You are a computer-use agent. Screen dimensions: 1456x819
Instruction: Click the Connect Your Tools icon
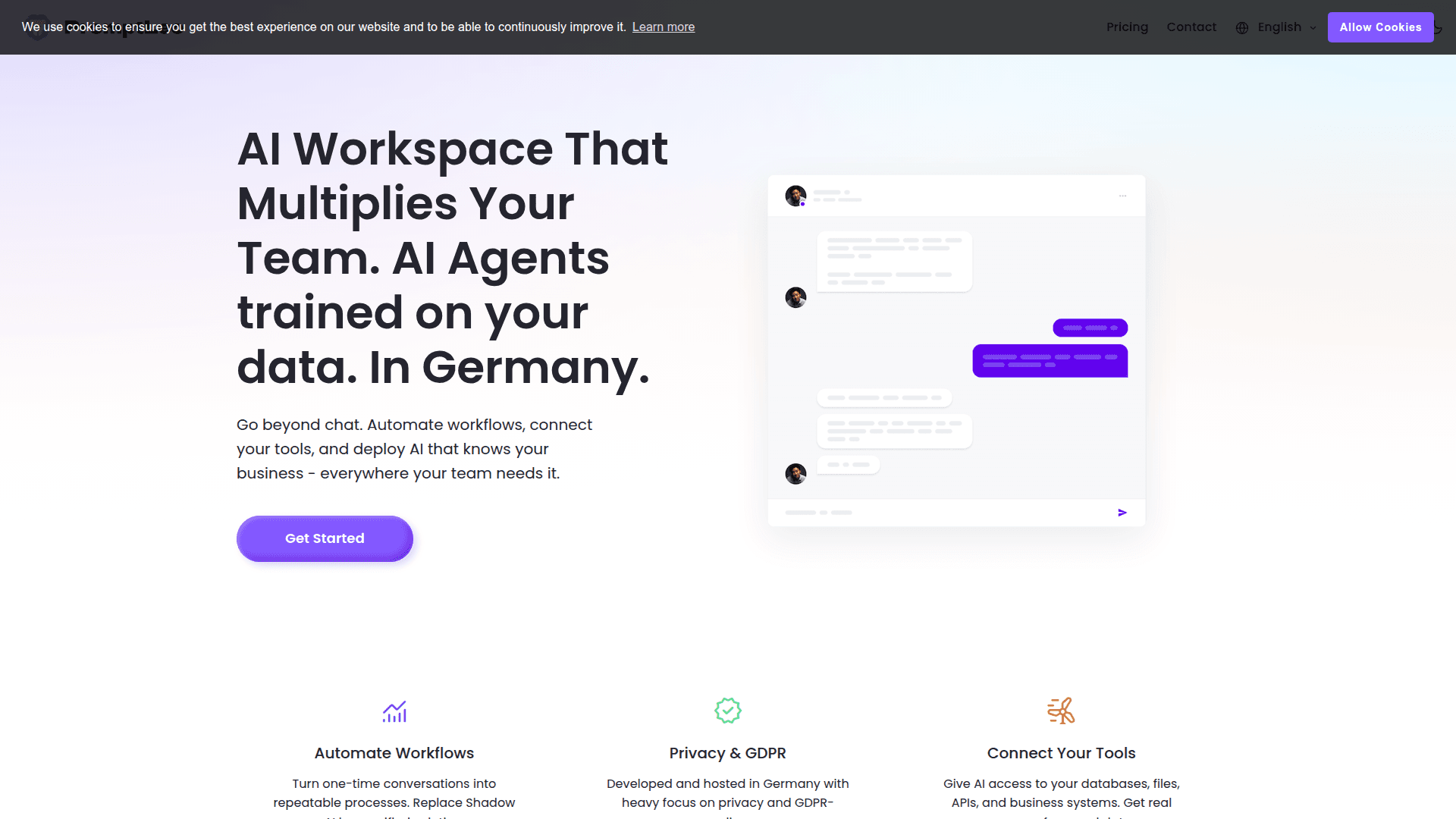click(x=1061, y=711)
